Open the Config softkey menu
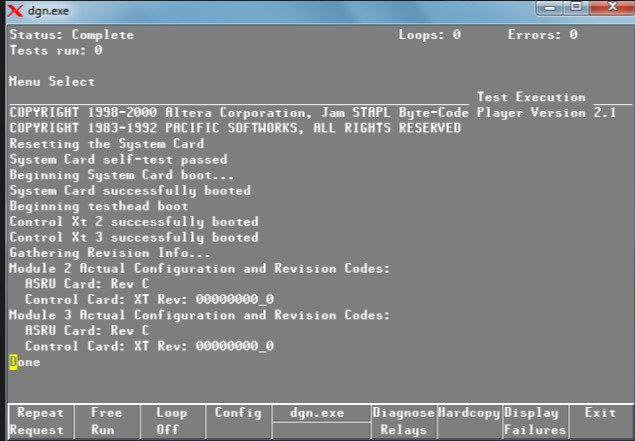The width and height of the screenshot is (635, 441). pos(237,413)
